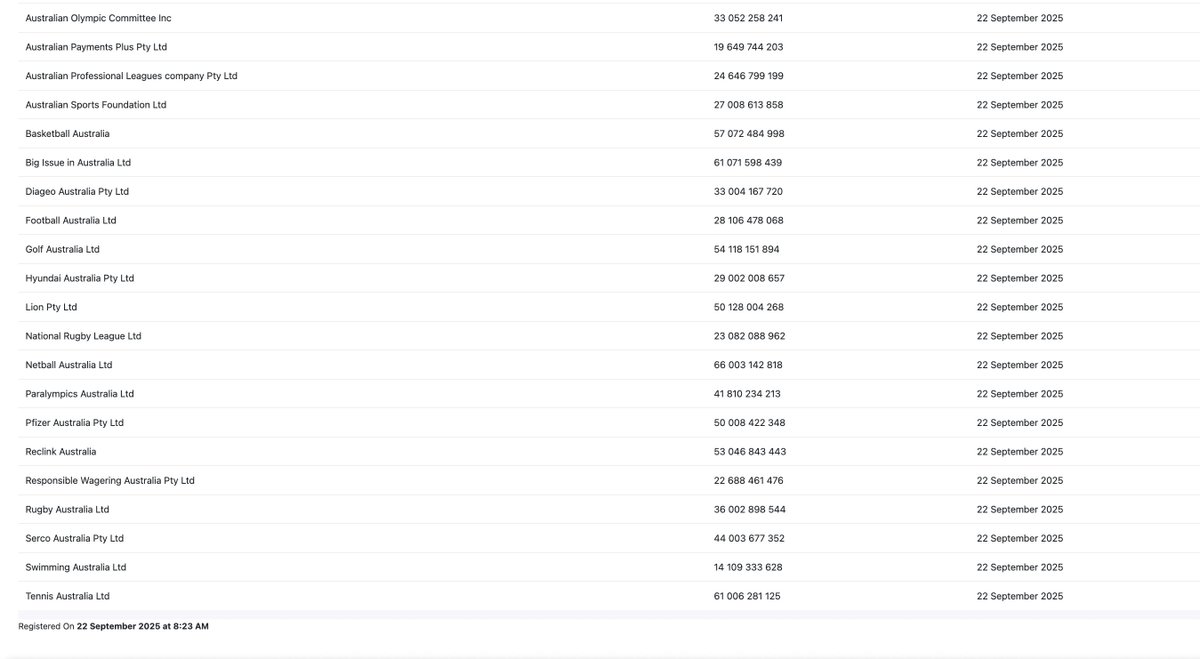The image size is (1200, 659).
Task: Select Basketball Australia entry
Action: pyautogui.click(x=68, y=134)
